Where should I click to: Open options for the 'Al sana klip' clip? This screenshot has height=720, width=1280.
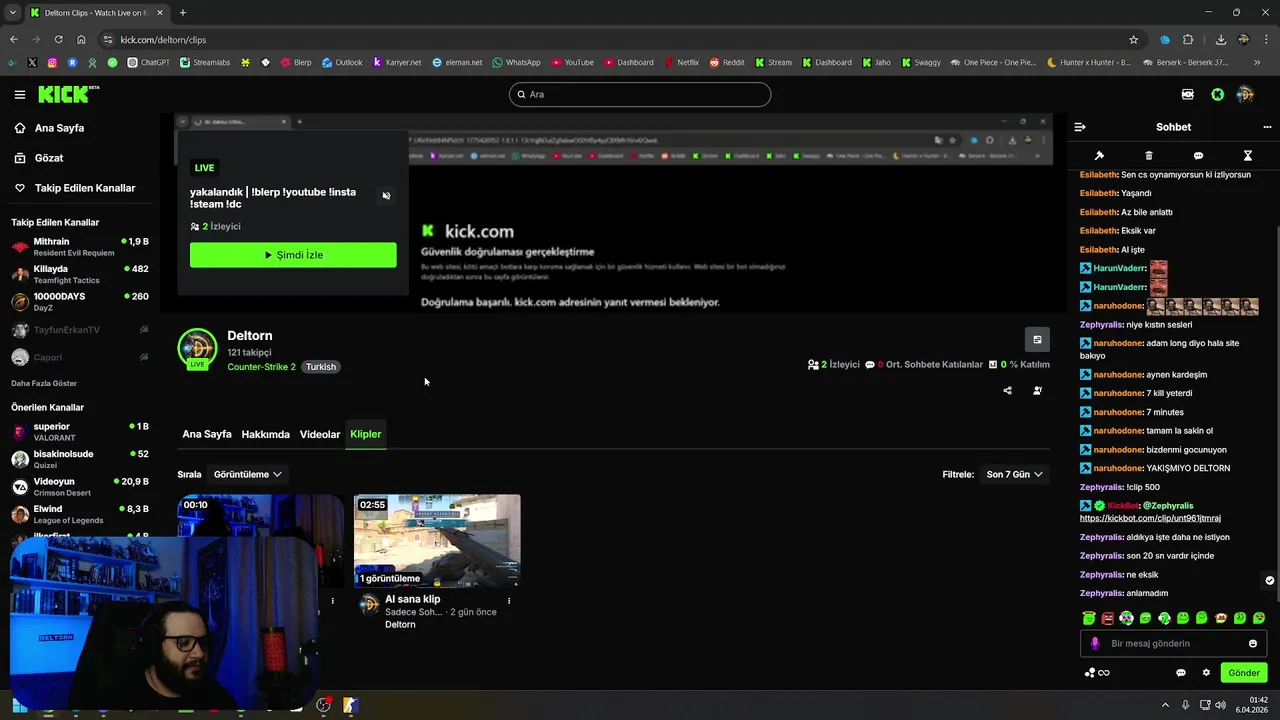coord(509,601)
